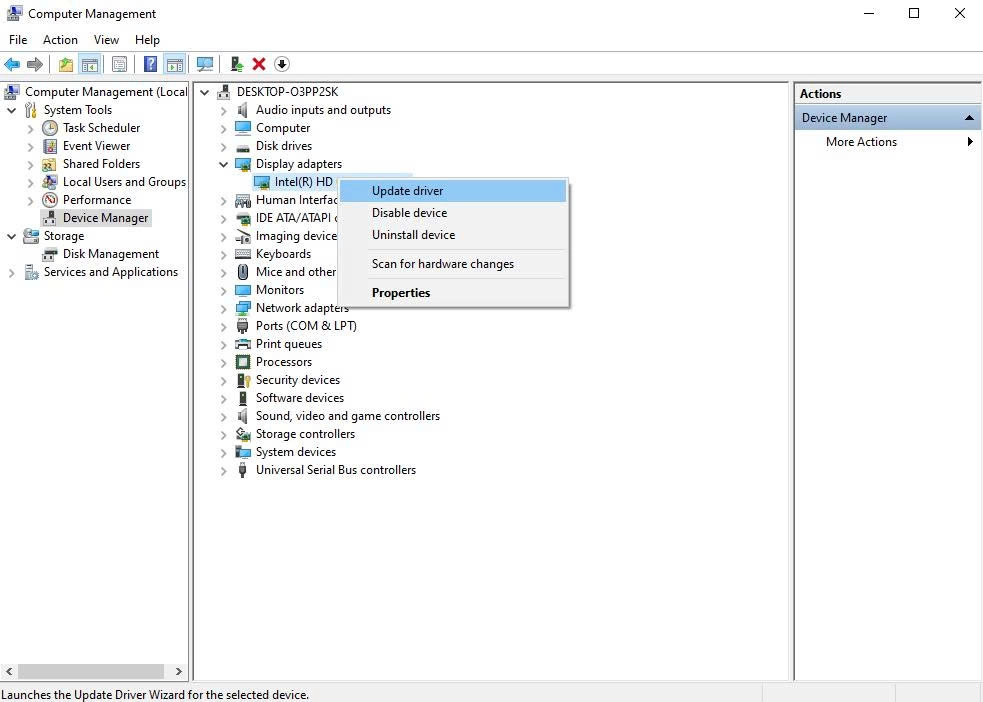This screenshot has height=702, width=983.
Task: Expand the System devices category
Action: click(223, 453)
